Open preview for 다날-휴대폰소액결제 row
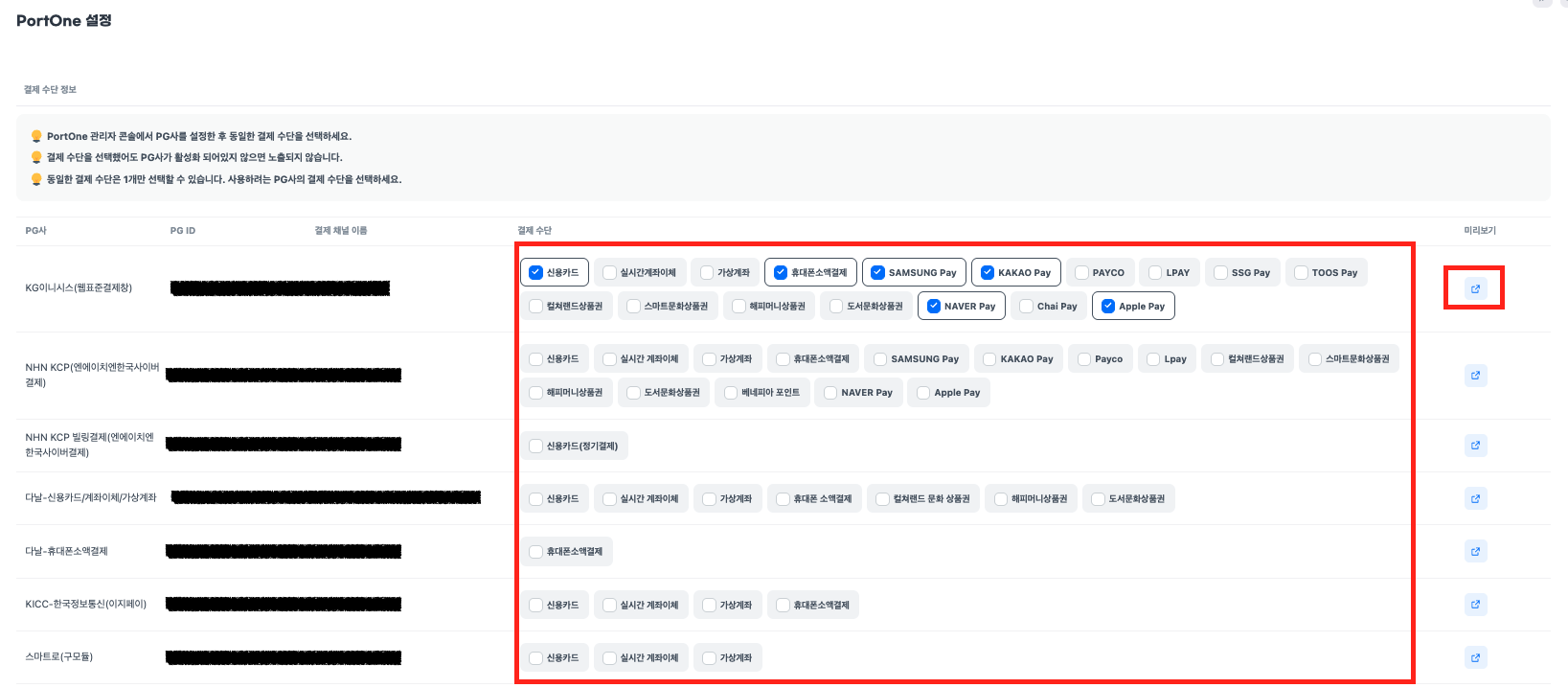 point(1475,552)
